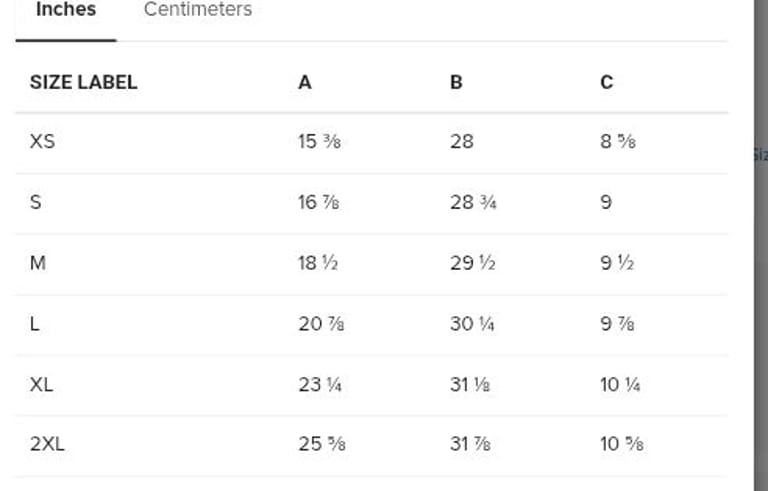Select the Inches tab
Viewport: 768px width, 491px height.
66,10
